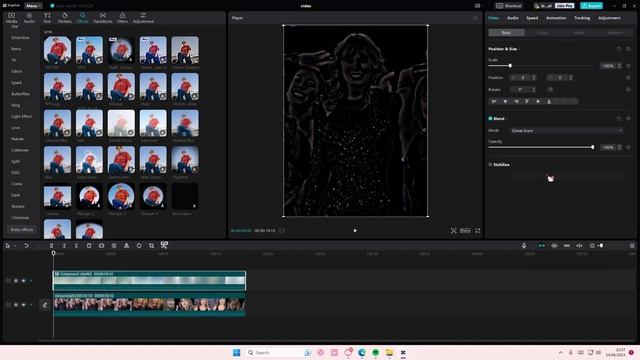The image size is (640, 360).
Task: Reset the Position & Size settings
Action: pos(619,49)
